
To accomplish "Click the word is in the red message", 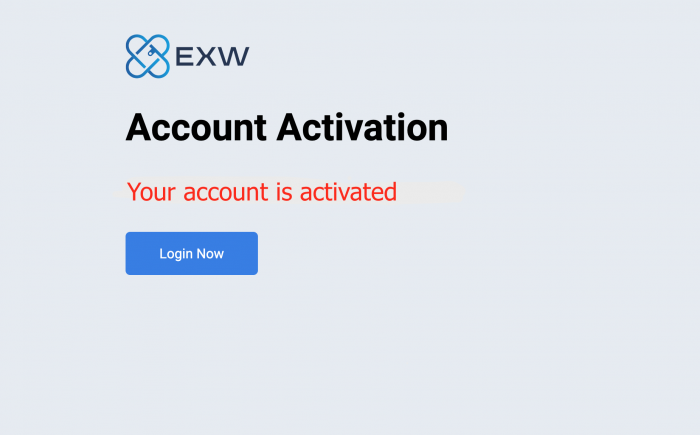I will click(284, 192).
